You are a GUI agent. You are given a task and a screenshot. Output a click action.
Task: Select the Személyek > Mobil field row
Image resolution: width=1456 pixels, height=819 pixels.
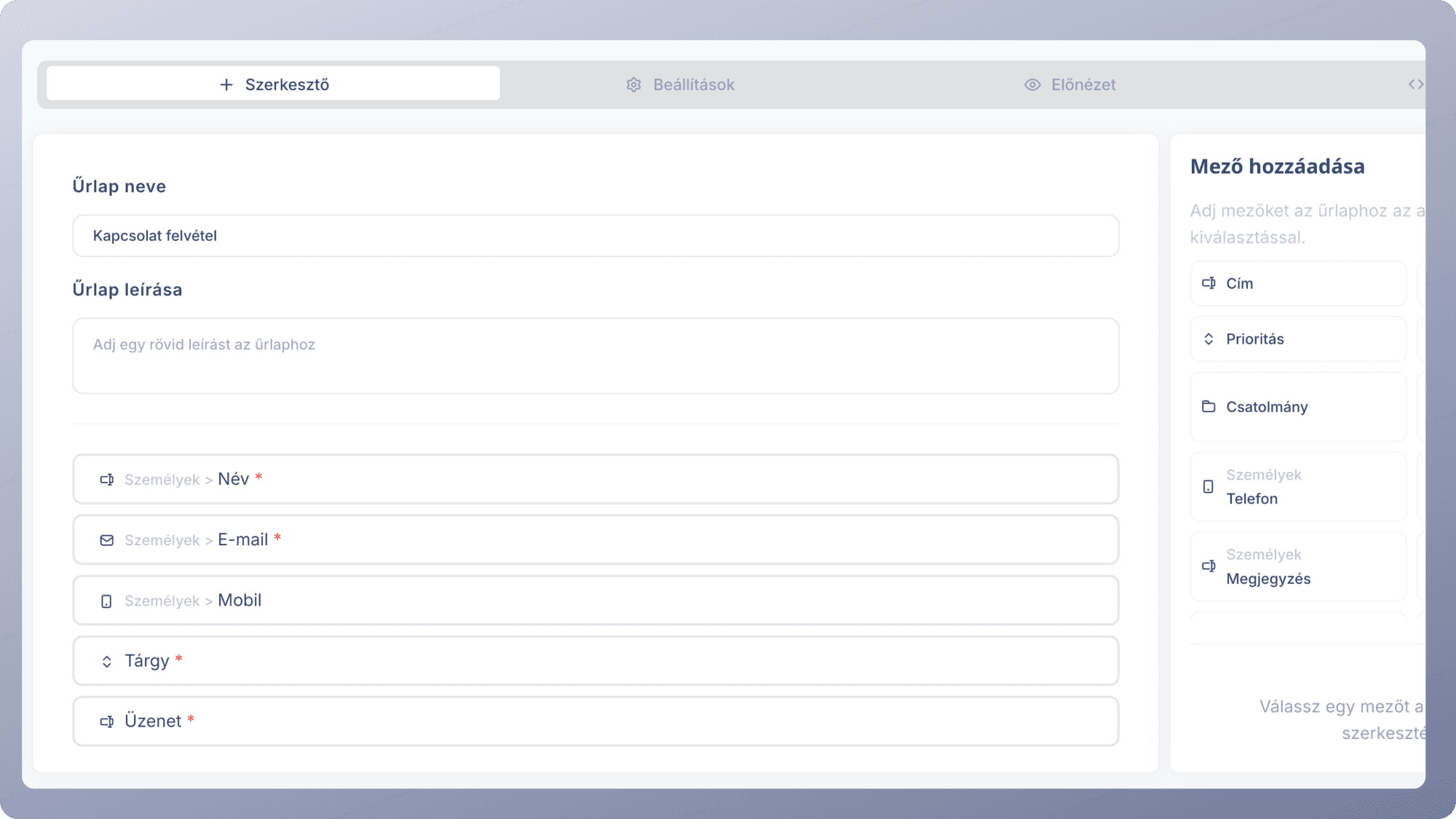(x=596, y=600)
